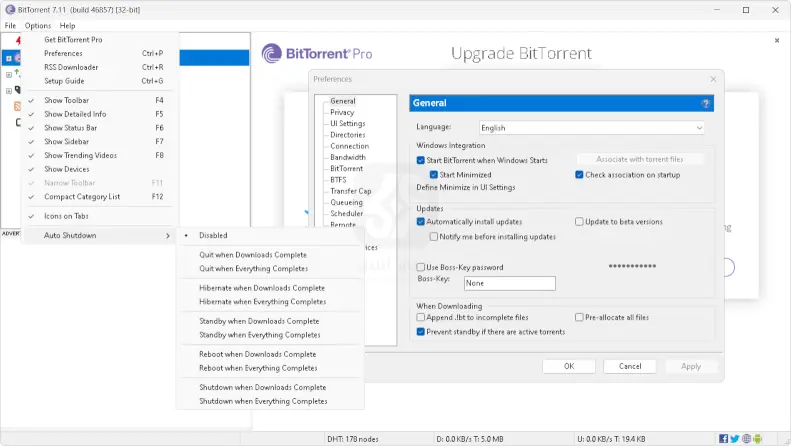The width and height of the screenshot is (791, 446).
Task: Expand the first sidebar tree node
Action: tap(9, 58)
